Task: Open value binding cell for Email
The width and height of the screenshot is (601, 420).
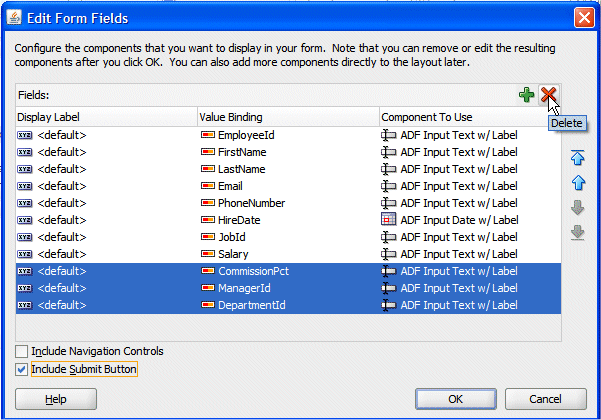Action: [288, 186]
